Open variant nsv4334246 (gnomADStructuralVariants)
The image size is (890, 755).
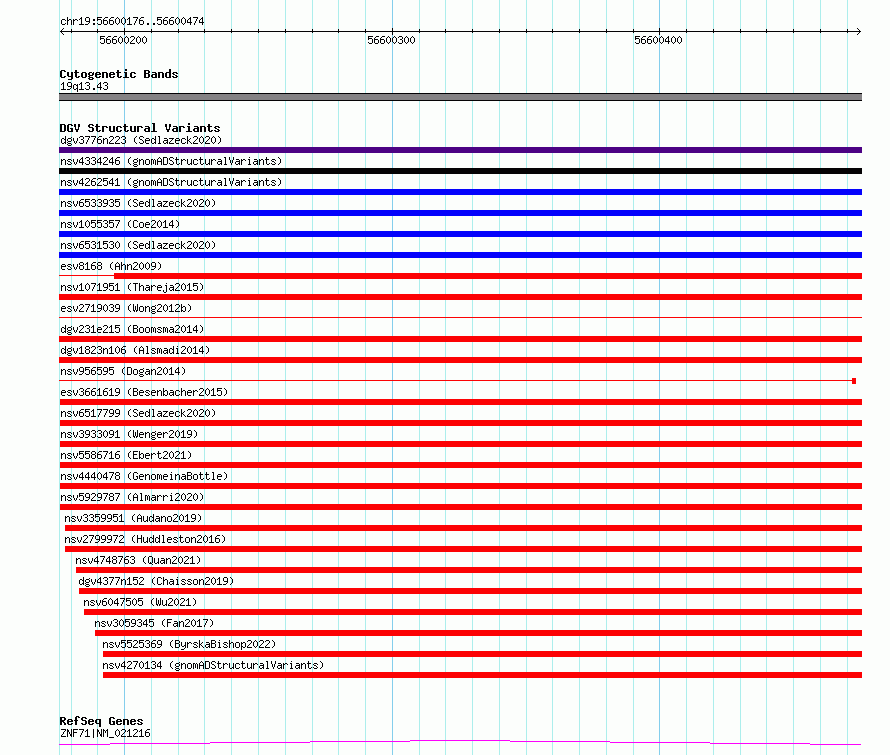coord(171,161)
